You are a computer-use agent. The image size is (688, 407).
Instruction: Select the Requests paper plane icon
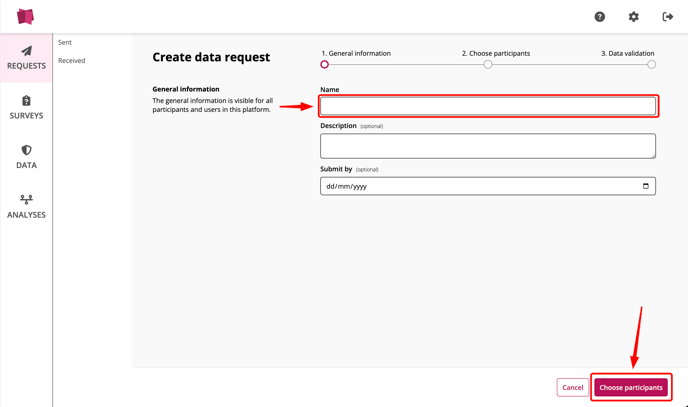(x=26, y=51)
